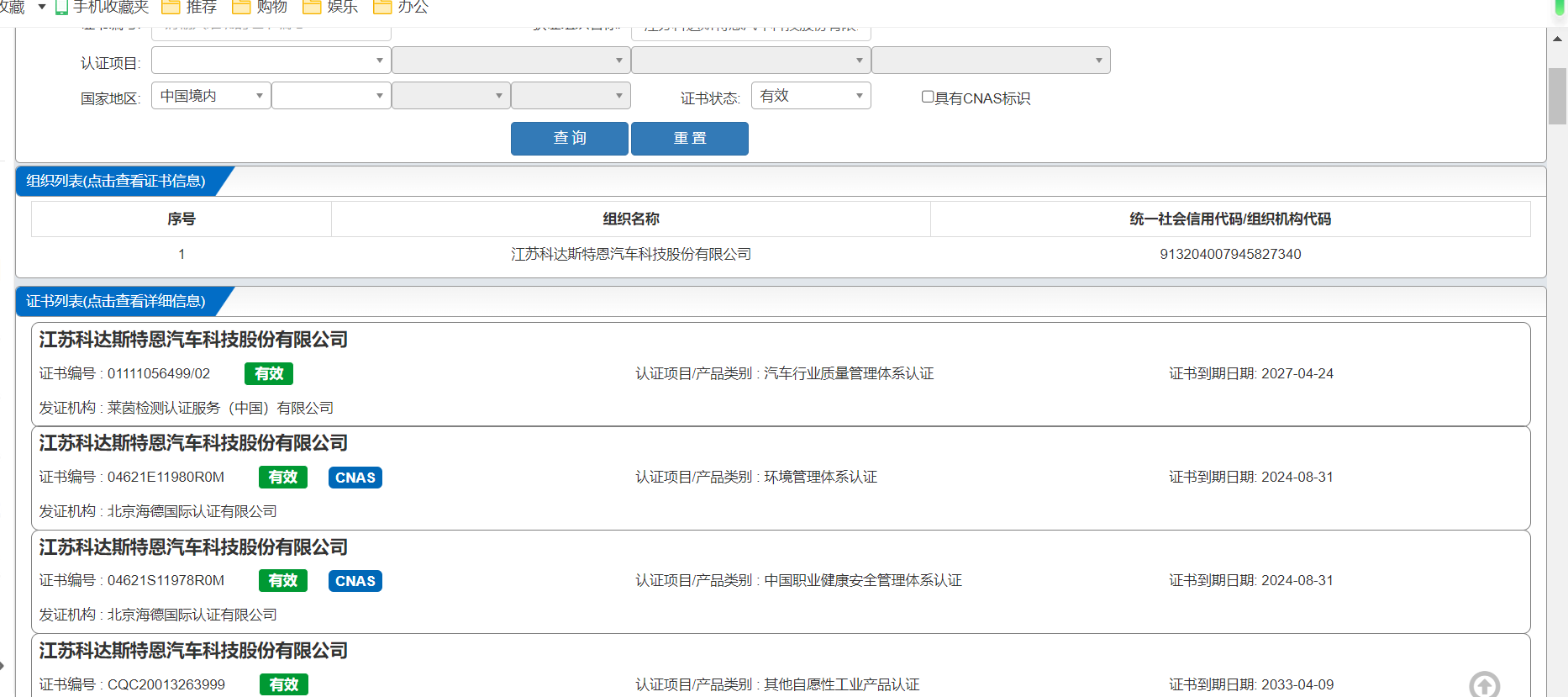Open certificate card CQC20013263999 details
The height and width of the screenshot is (697, 1568).
tap(781, 666)
